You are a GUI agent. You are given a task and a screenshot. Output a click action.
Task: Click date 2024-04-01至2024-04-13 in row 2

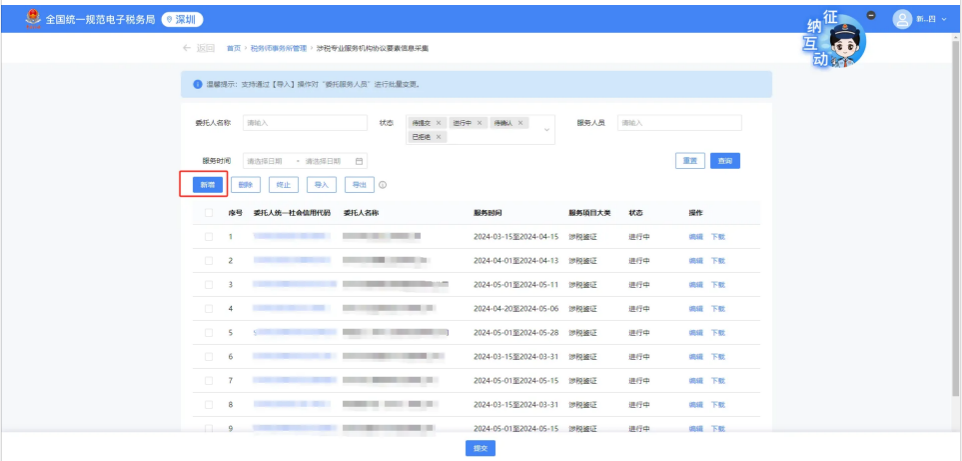516,261
